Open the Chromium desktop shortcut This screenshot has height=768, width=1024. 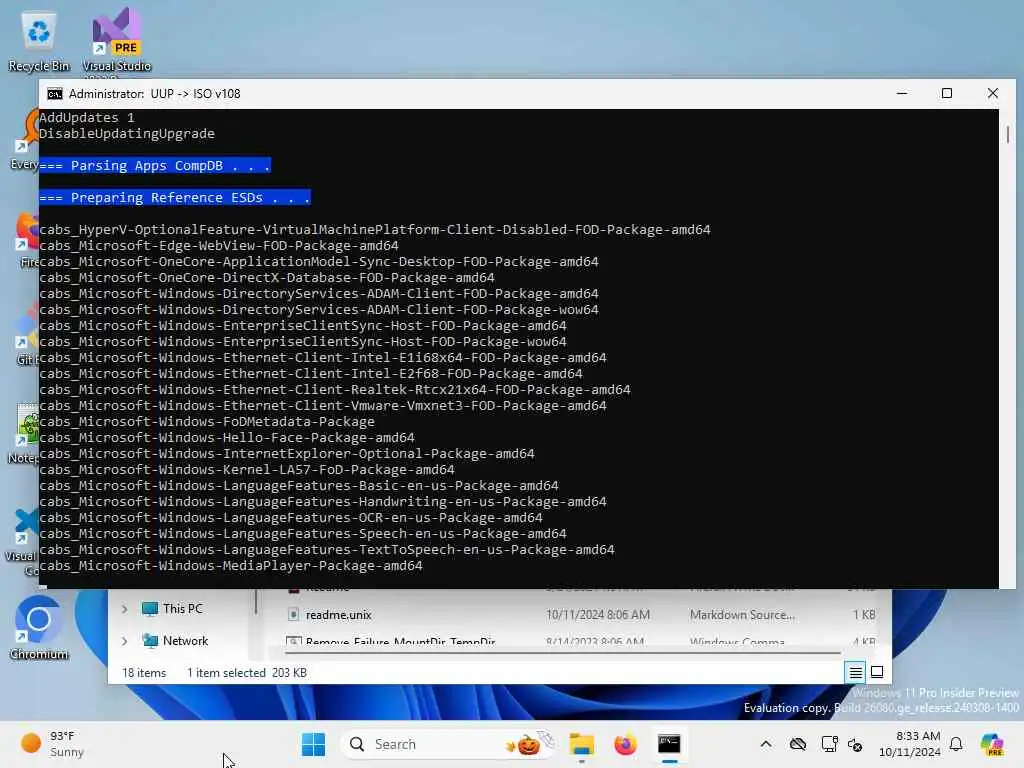pyautogui.click(x=39, y=628)
